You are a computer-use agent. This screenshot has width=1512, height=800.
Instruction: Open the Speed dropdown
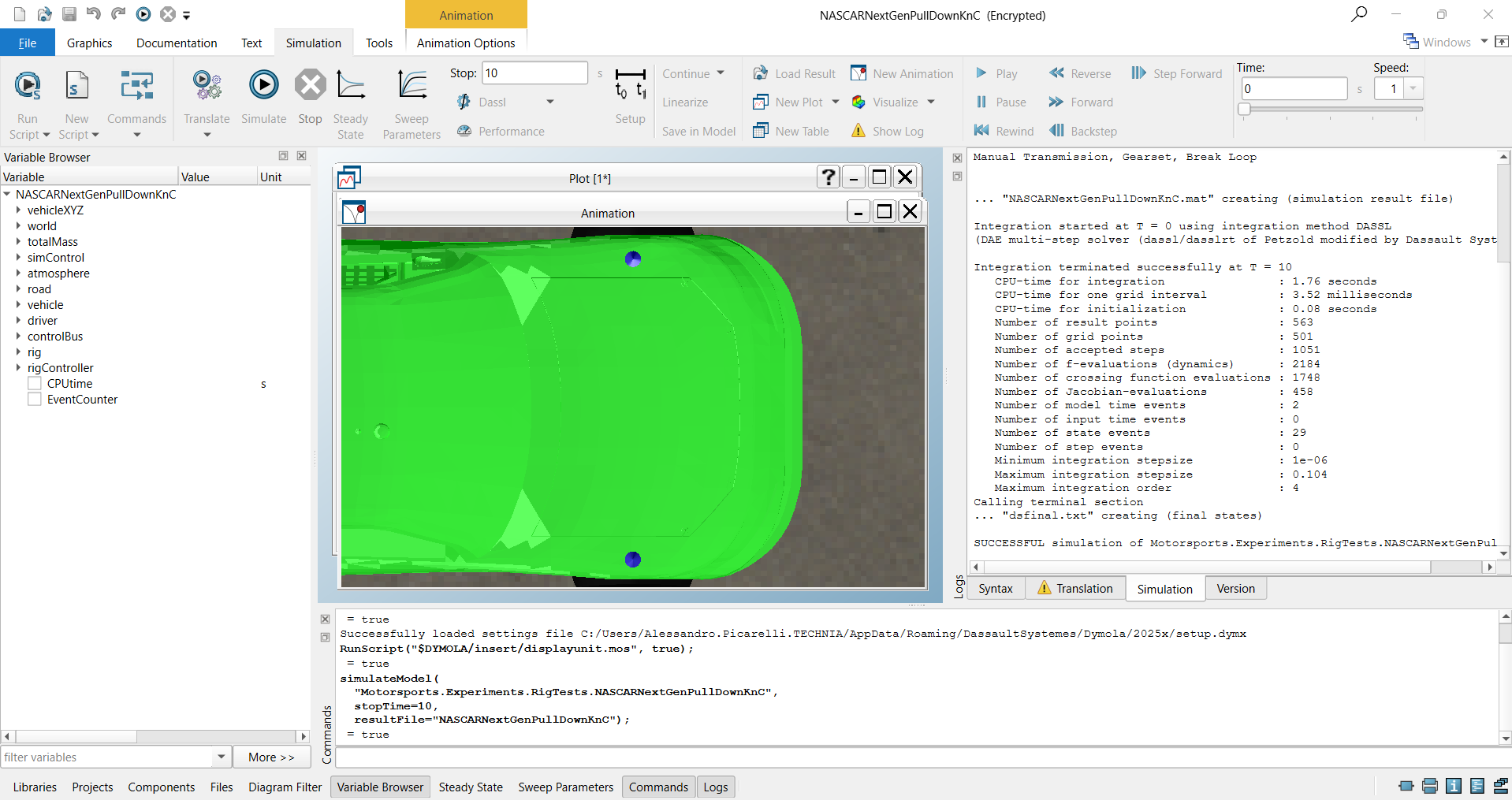[1413, 88]
